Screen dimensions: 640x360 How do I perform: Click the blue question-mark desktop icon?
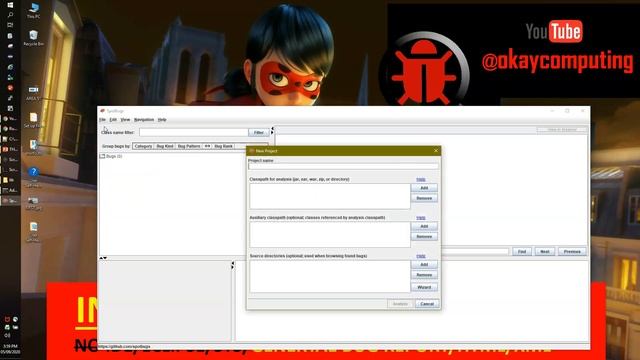pos(33,177)
